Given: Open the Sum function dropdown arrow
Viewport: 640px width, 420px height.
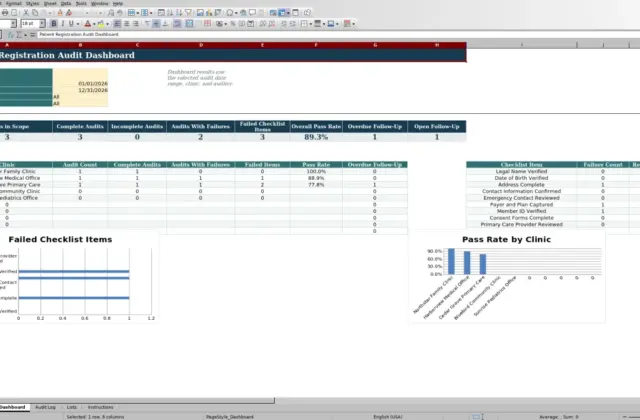Looking at the screenshot, I should point(25,35).
